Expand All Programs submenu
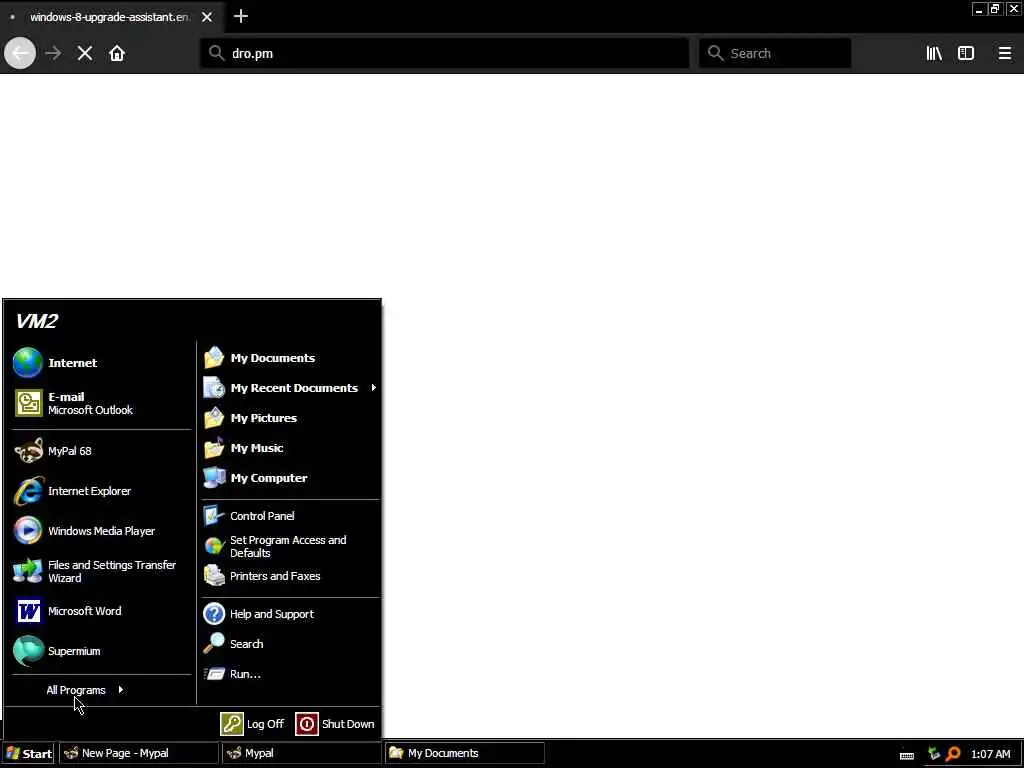Image resolution: width=1024 pixels, height=768 pixels. tap(85, 690)
